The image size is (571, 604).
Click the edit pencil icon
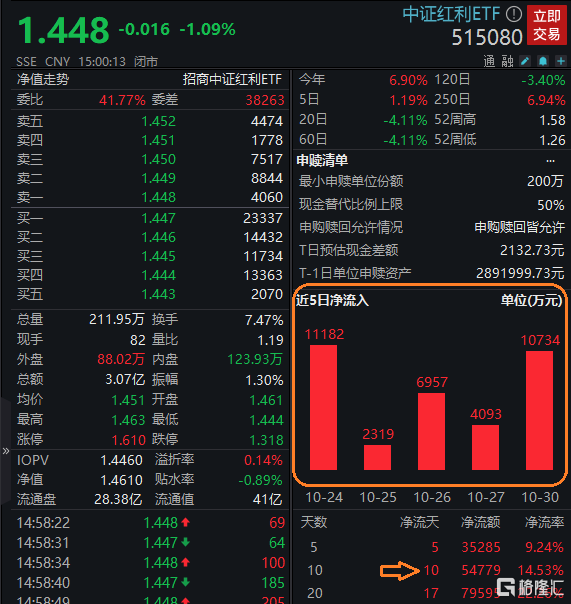pyautogui.click(x=525, y=61)
